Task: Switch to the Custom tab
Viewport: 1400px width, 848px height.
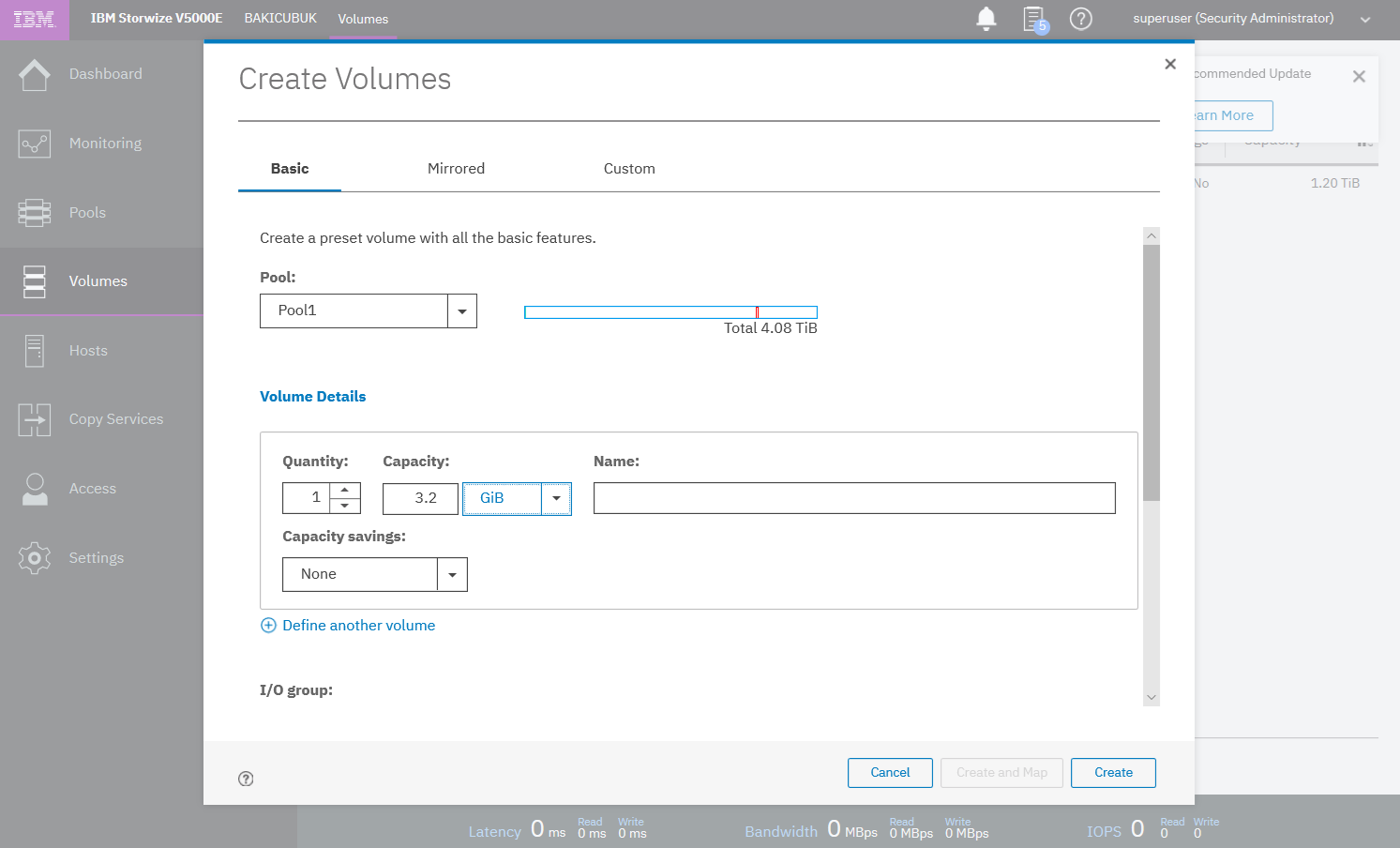Action: (629, 169)
